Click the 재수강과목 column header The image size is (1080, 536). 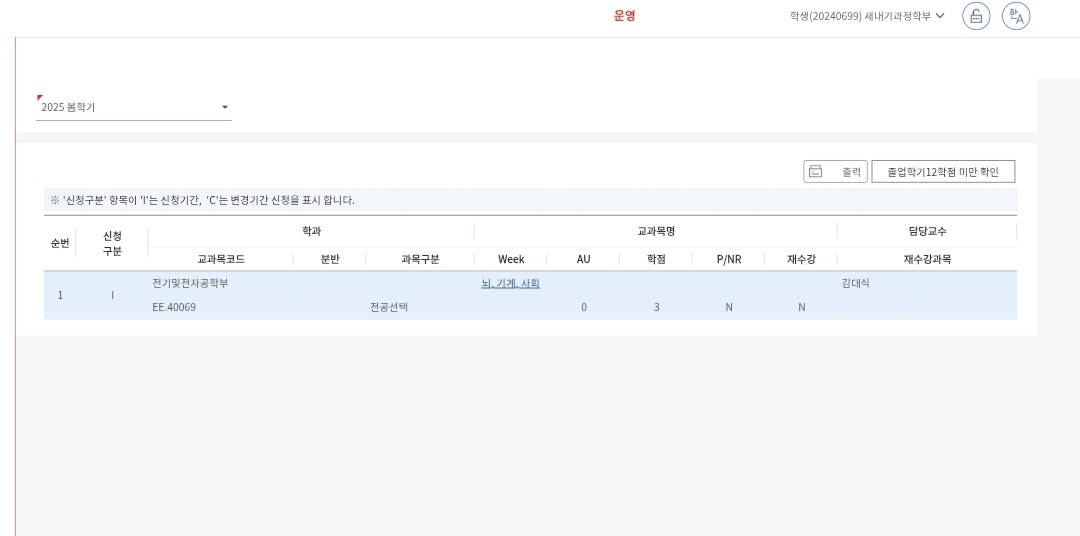[x=927, y=259]
